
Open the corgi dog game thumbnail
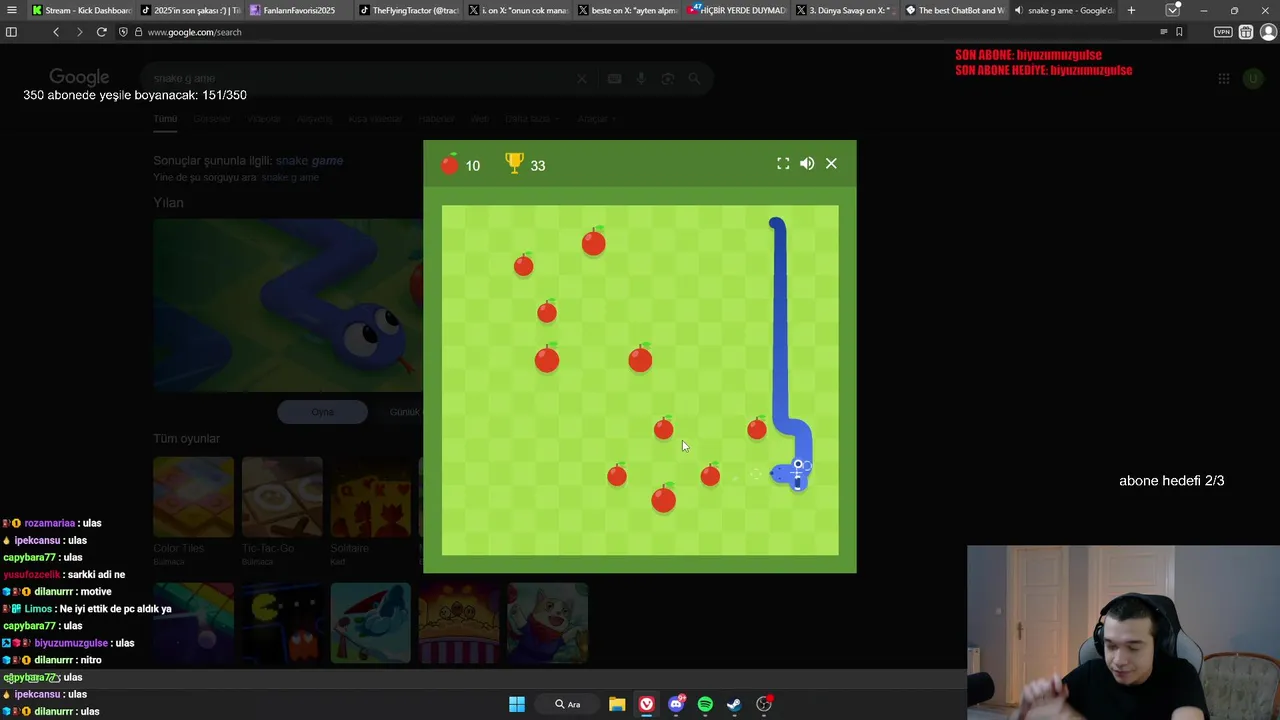[547, 623]
